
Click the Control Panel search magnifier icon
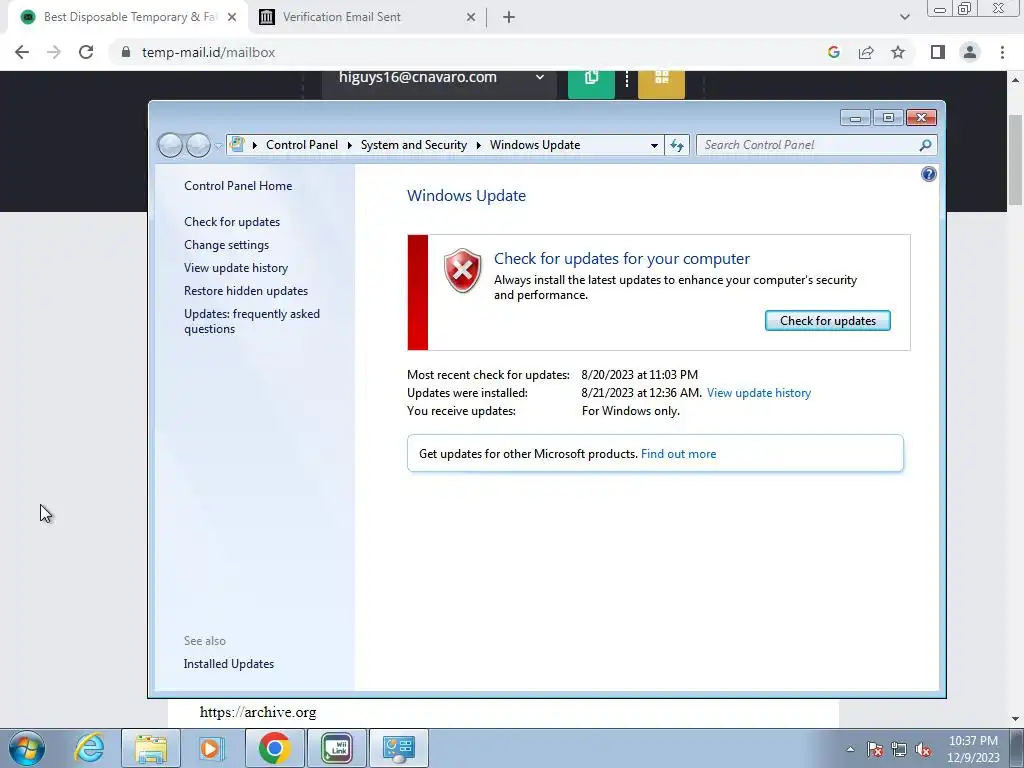coord(925,145)
